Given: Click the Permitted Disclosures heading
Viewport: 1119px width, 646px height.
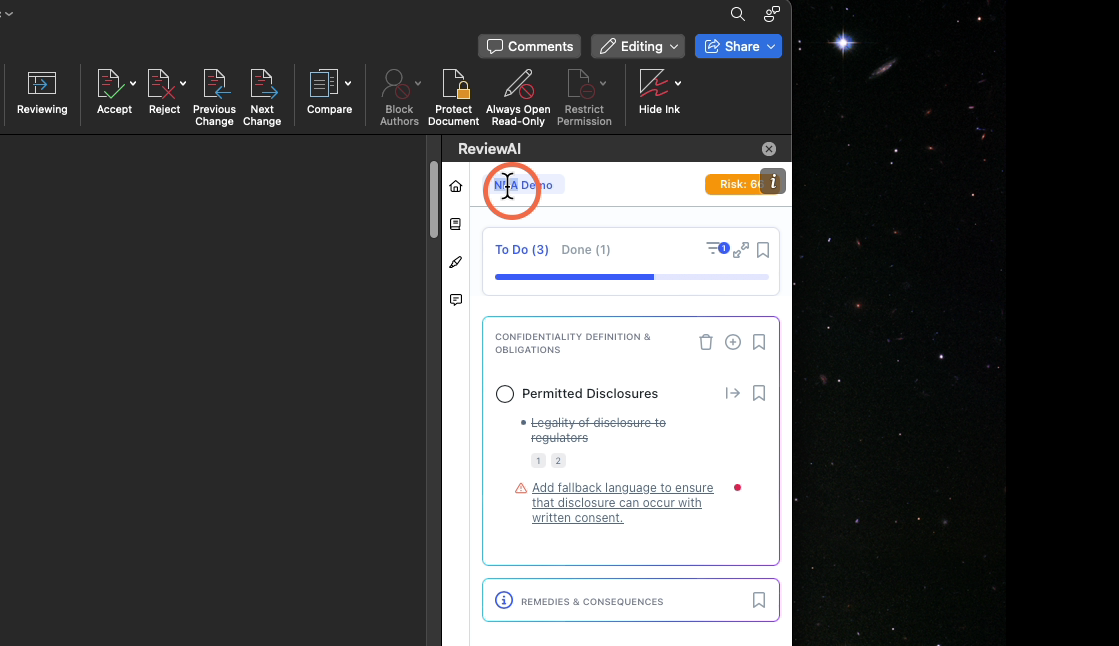Looking at the screenshot, I should tap(589, 393).
